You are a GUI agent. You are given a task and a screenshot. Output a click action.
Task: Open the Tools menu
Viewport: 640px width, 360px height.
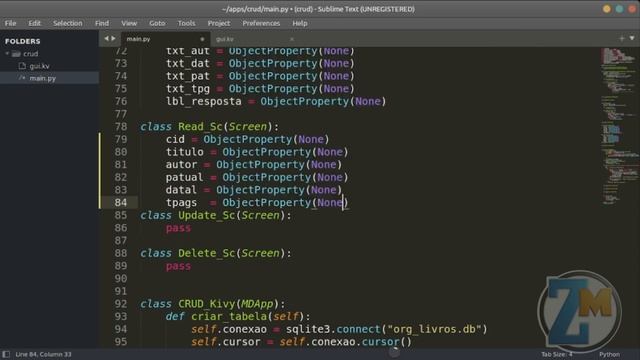186,23
